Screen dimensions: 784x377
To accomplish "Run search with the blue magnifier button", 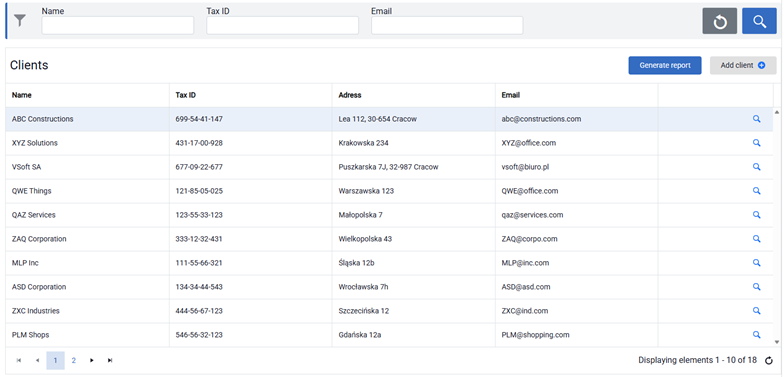I will (759, 21).
